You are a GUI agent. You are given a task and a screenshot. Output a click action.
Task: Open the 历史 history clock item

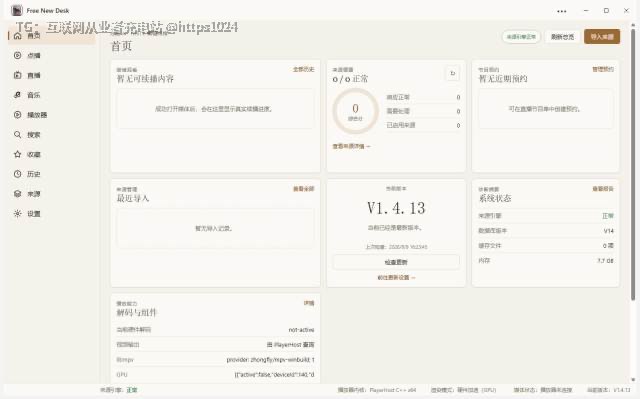52,174
